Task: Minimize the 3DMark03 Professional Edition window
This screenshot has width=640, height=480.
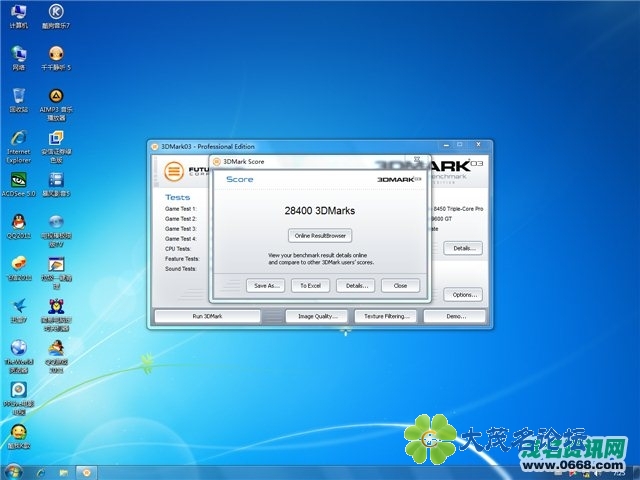Action: (x=446, y=145)
